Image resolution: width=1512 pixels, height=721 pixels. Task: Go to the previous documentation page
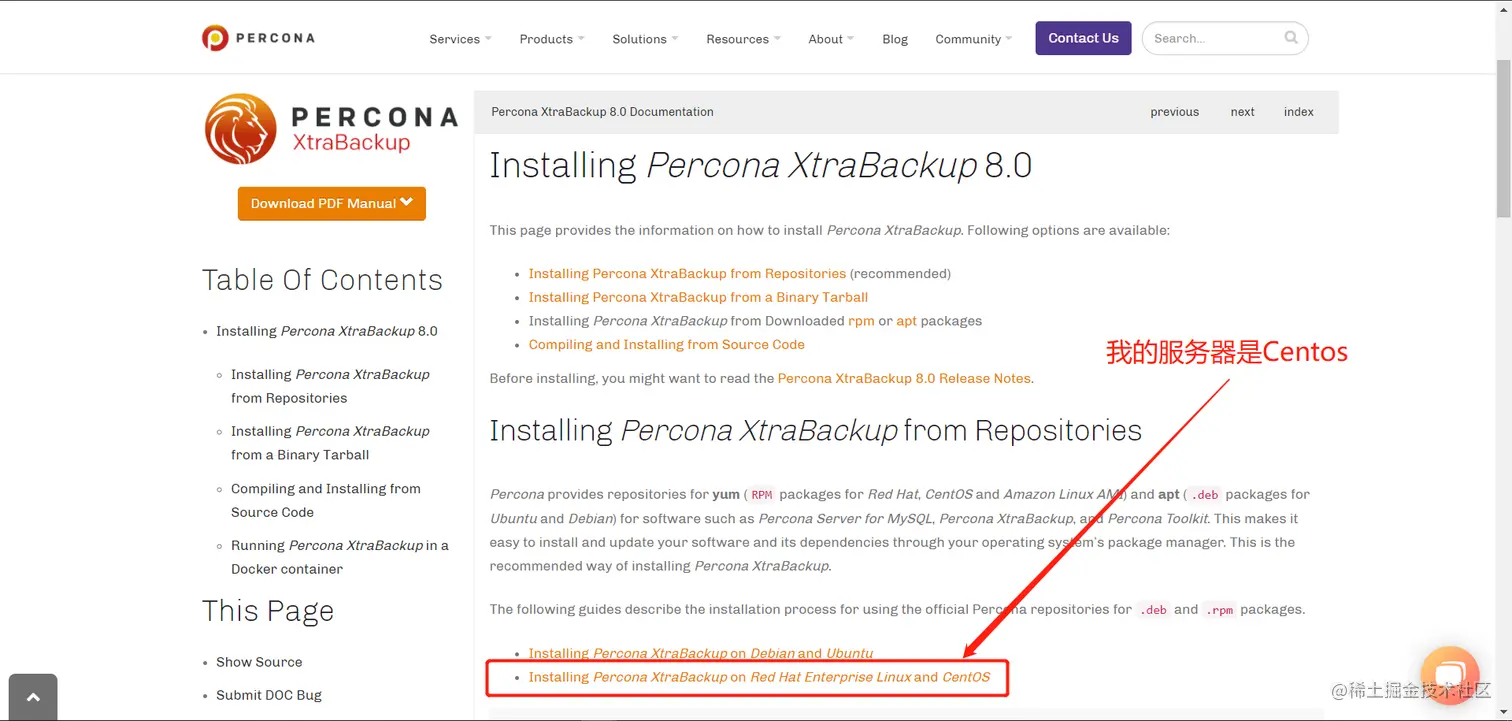pyautogui.click(x=1174, y=112)
